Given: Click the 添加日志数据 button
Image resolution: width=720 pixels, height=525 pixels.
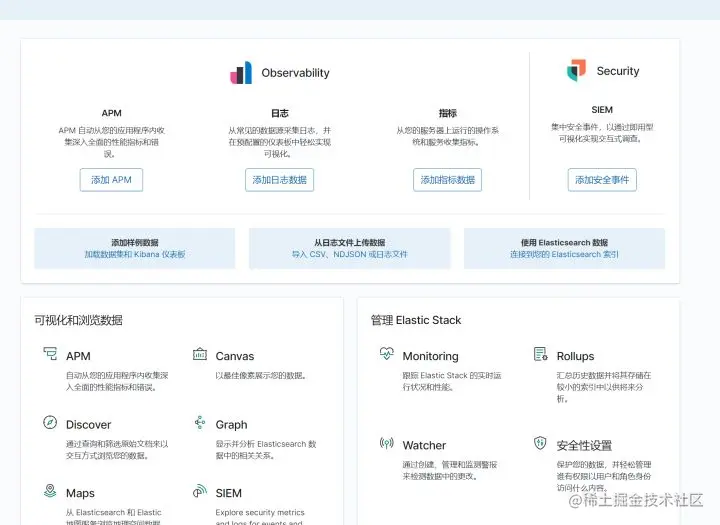Looking at the screenshot, I should click(279, 180).
